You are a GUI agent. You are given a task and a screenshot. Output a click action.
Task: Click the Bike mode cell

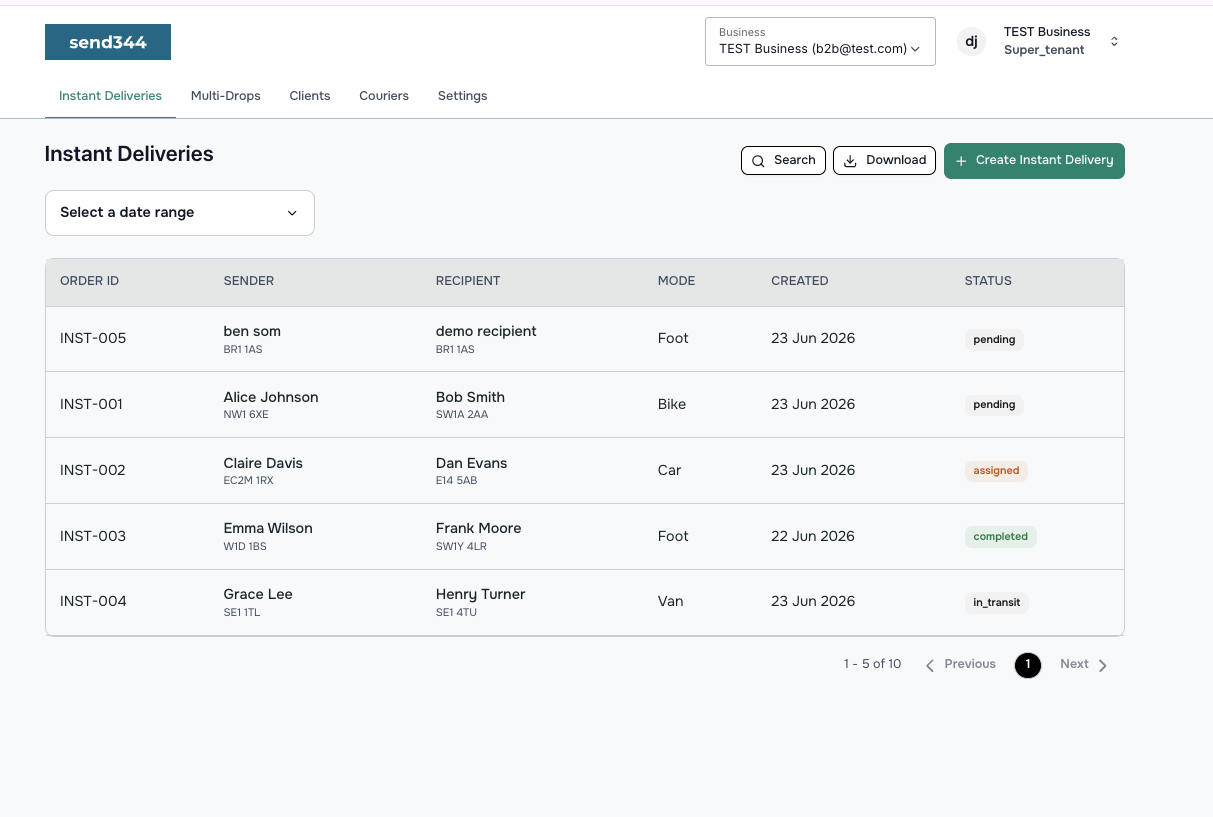pos(672,404)
